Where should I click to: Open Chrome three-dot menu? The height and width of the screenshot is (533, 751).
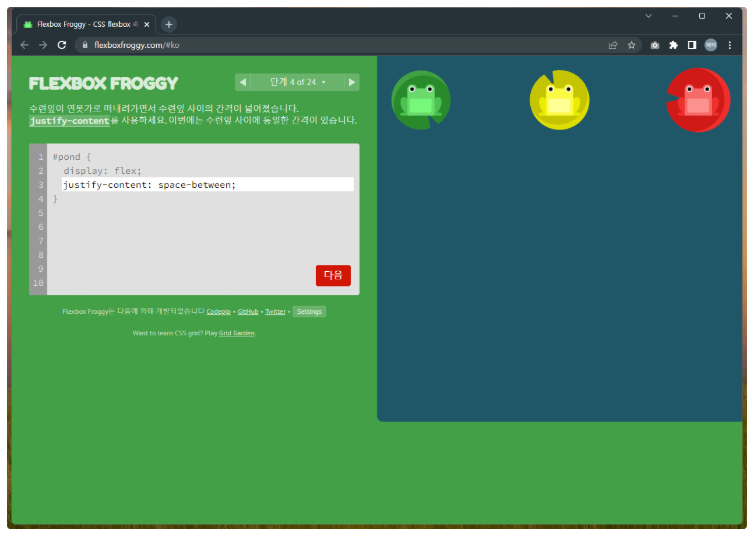[729, 45]
